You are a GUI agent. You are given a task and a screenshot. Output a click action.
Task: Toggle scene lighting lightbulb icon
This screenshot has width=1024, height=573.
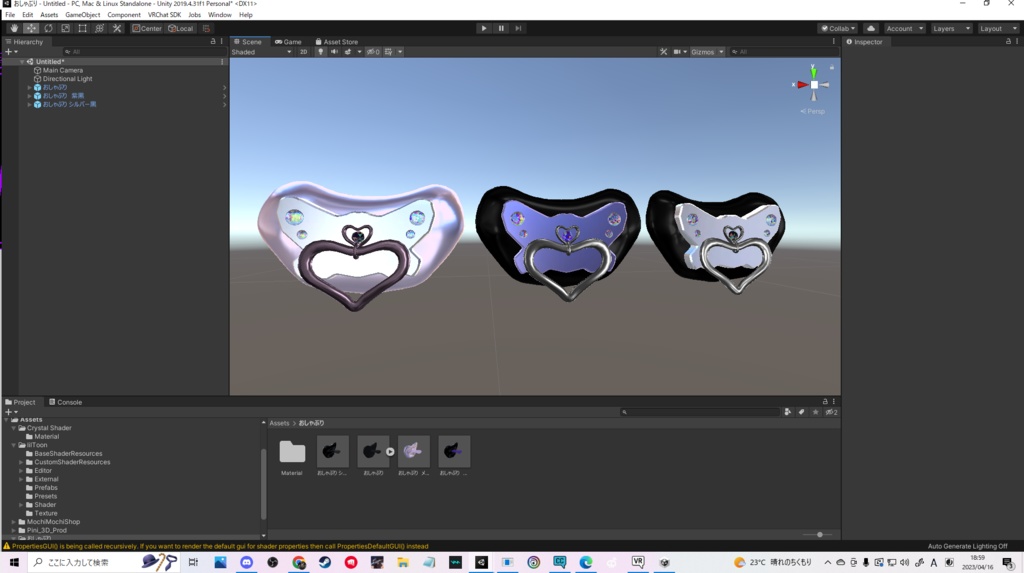320,52
